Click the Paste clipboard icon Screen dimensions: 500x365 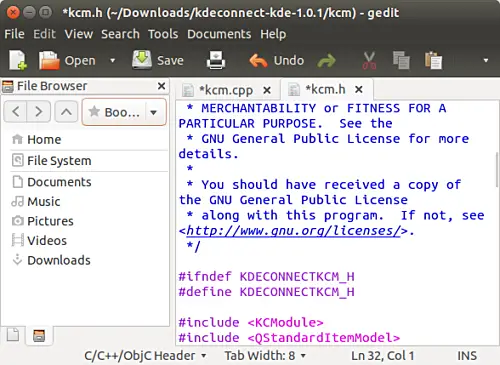tap(433, 60)
